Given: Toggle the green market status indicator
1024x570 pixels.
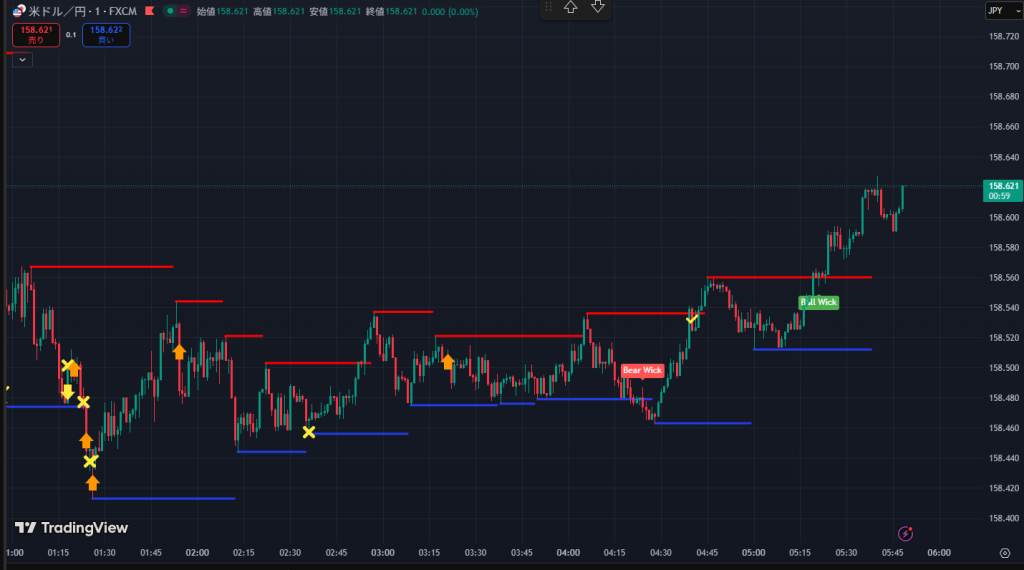Looking at the screenshot, I should (x=171, y=11).
